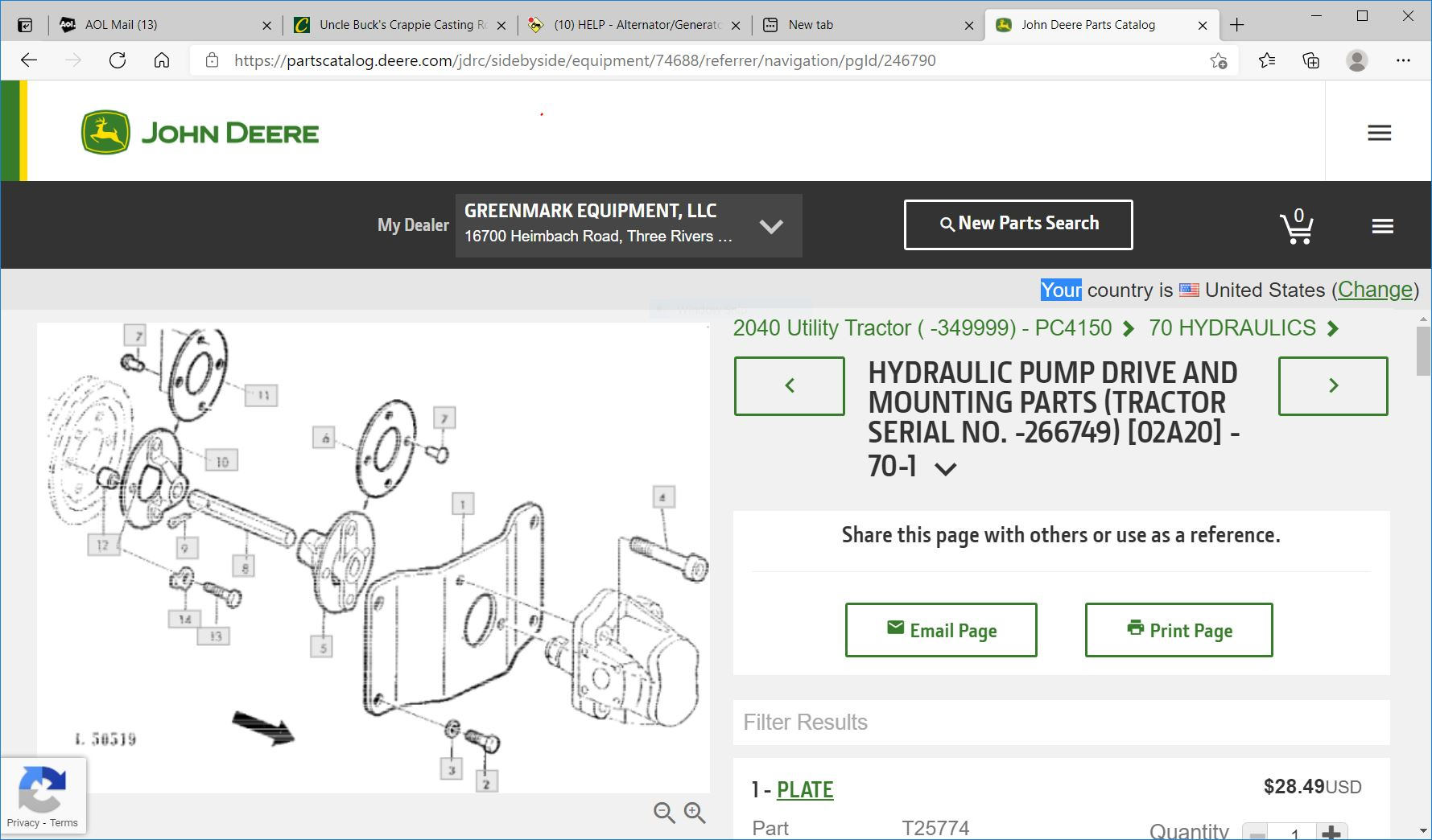This screenshot has width=1432, height=840.
Task: Go to the previous parts page
Action: coord(789,386)
